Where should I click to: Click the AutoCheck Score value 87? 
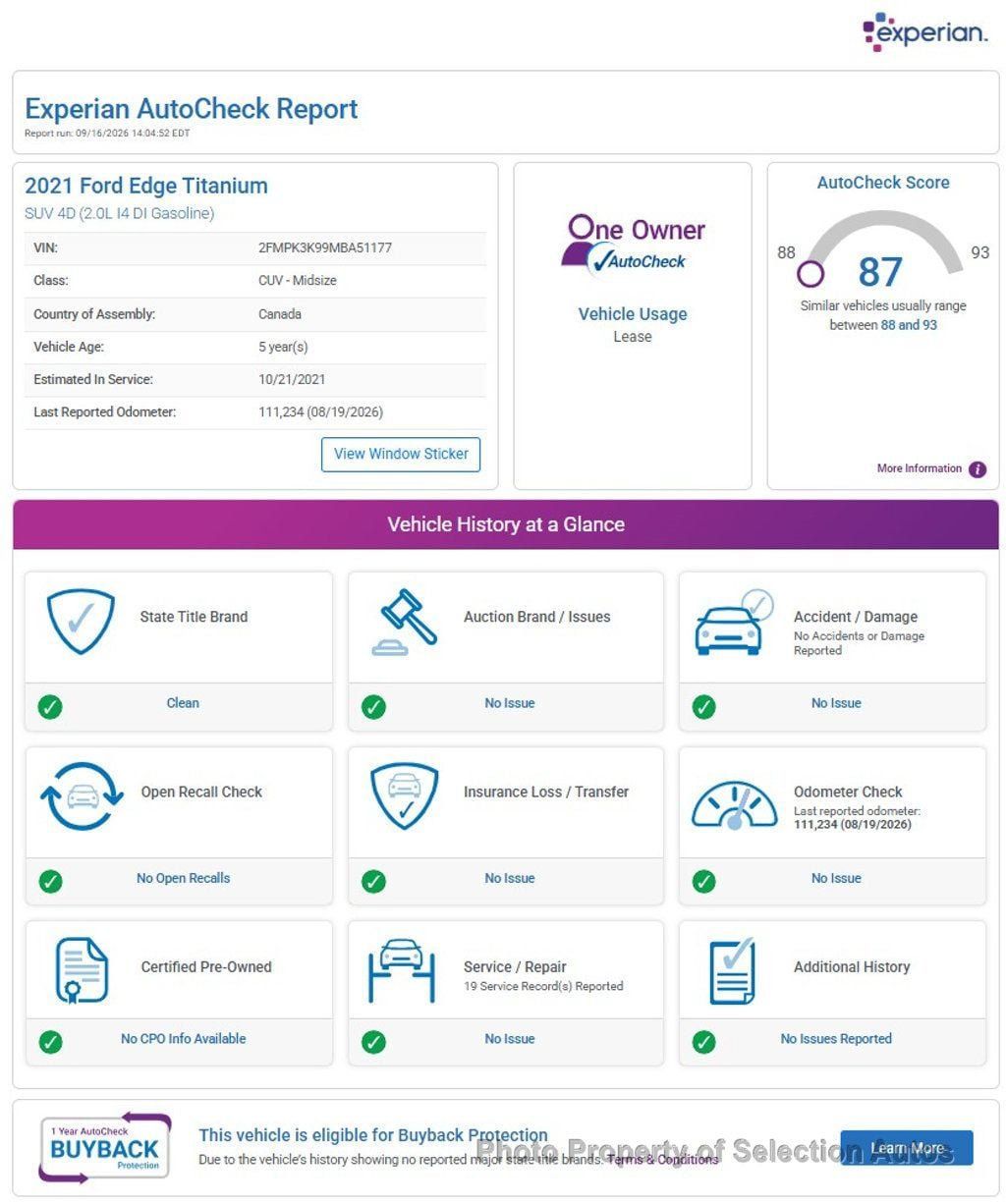pos(879,272)
